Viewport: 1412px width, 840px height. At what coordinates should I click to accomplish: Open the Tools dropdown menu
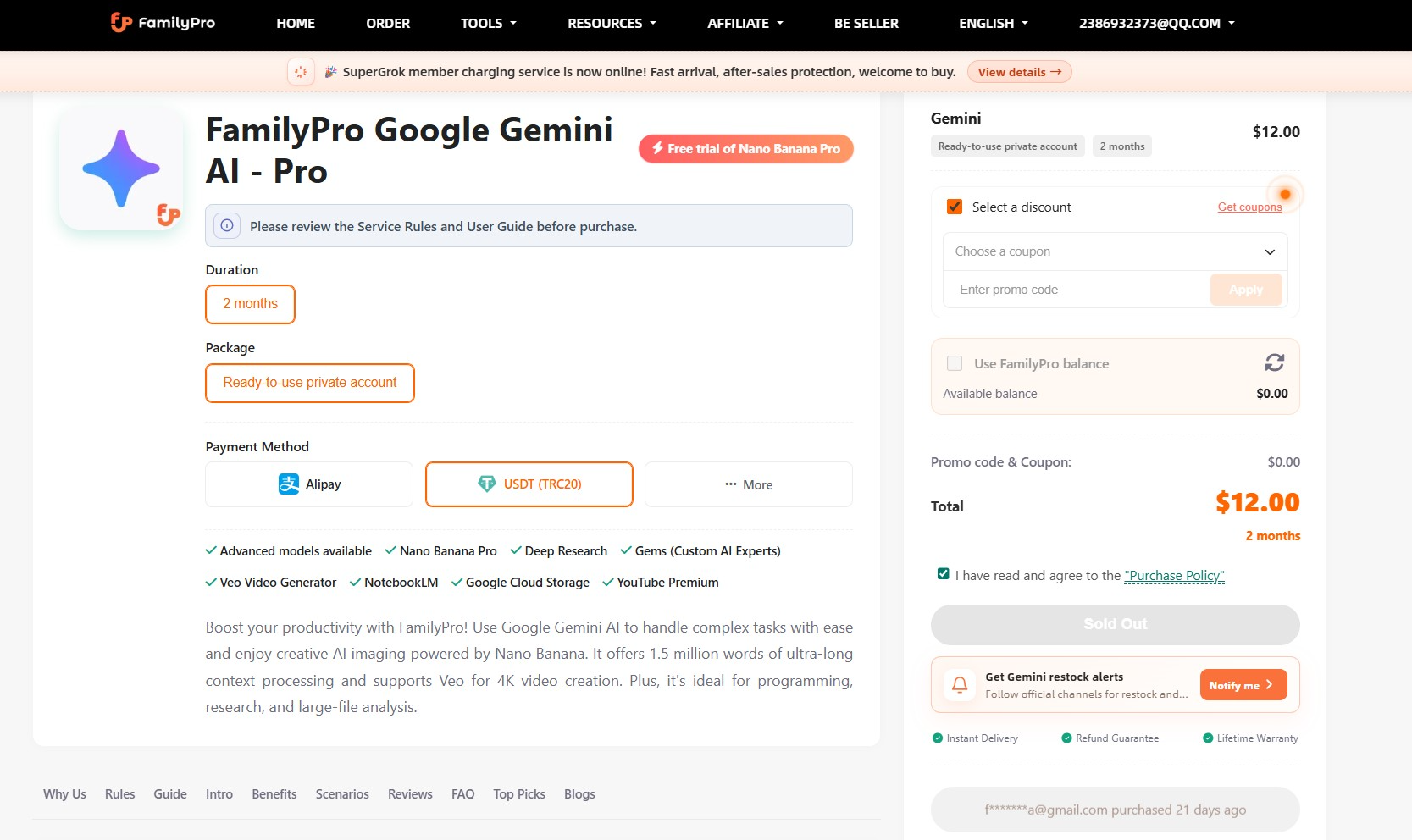[489, 24]
